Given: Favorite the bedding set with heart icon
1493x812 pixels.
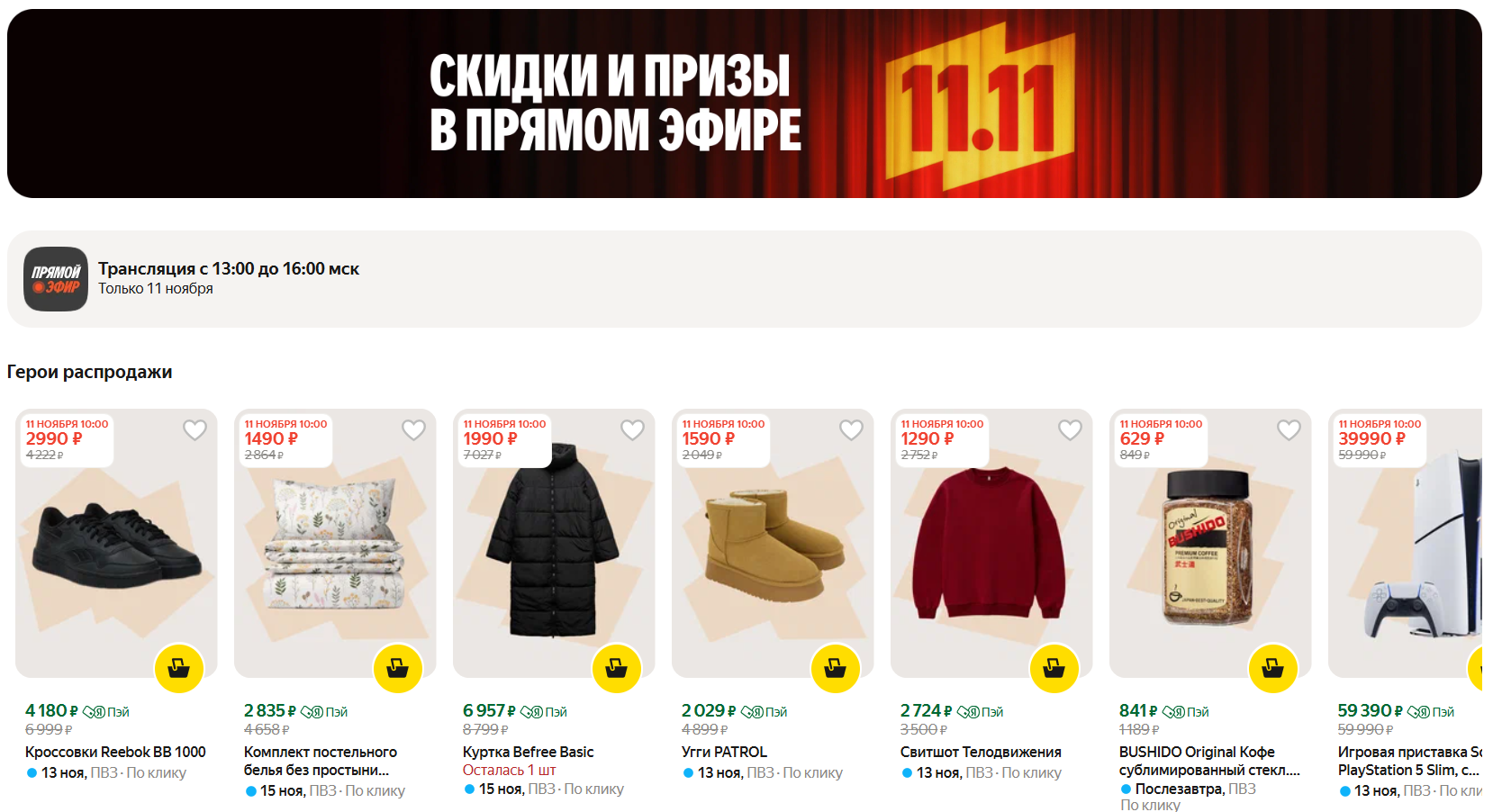Looking at the screenshot, I should [x=414, y=430].
